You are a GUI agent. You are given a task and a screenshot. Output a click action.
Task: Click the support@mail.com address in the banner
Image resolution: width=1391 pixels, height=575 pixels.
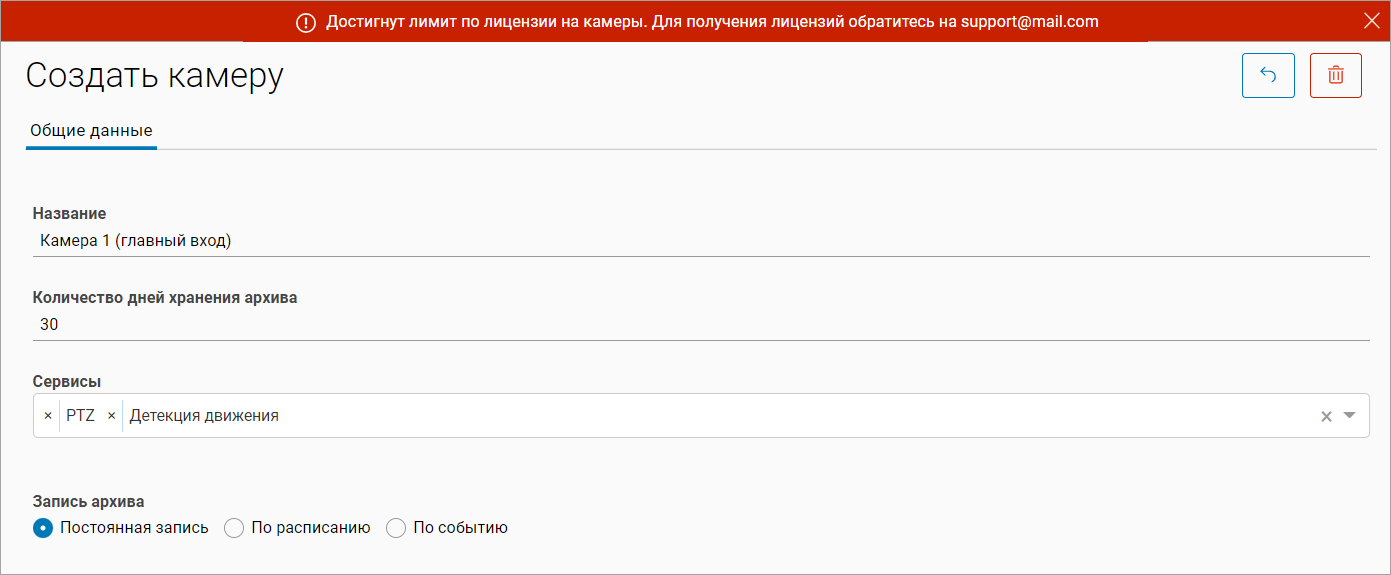point(1029,22)
